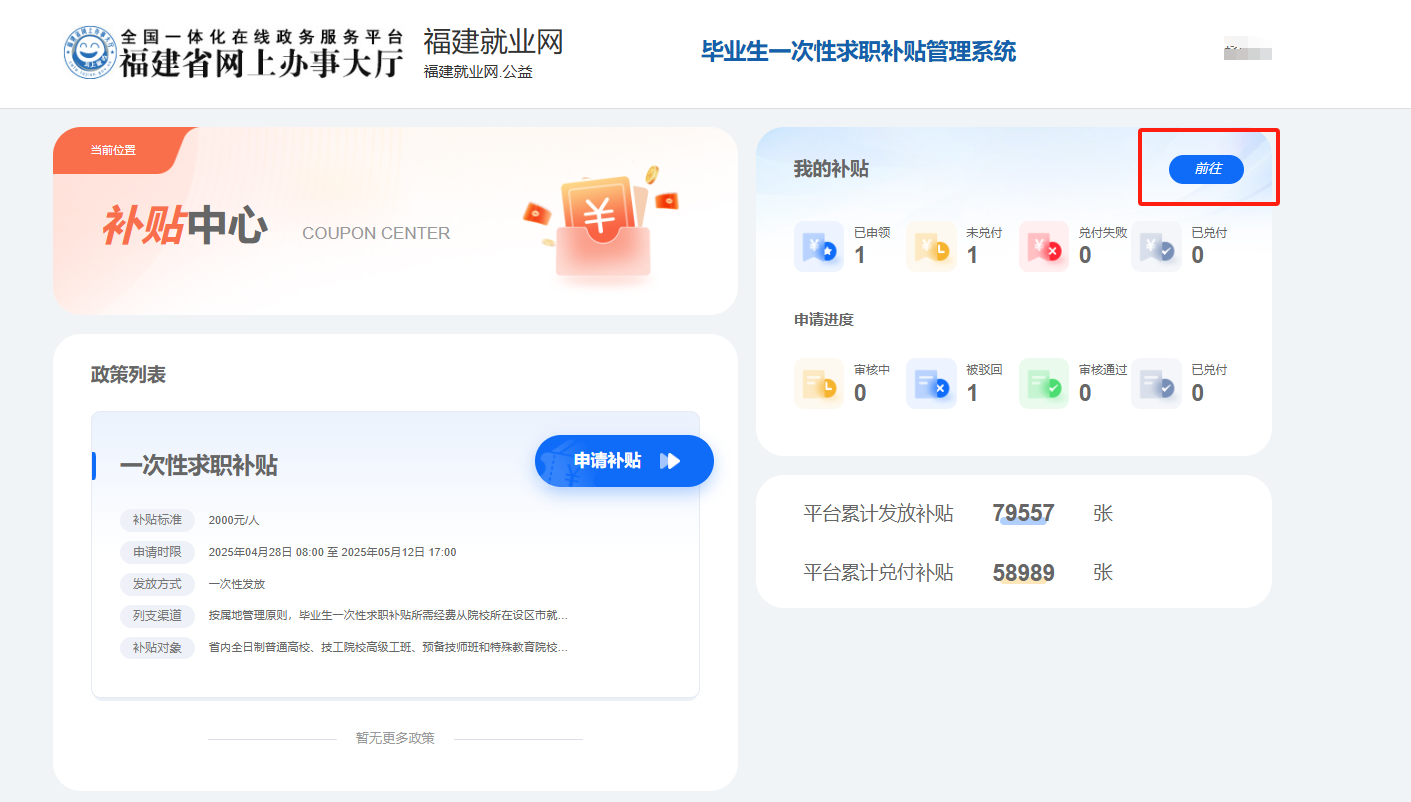Screen dimensions: 1411x802
Task: Click the 审核中 progress icon
Action: [818, 384]
